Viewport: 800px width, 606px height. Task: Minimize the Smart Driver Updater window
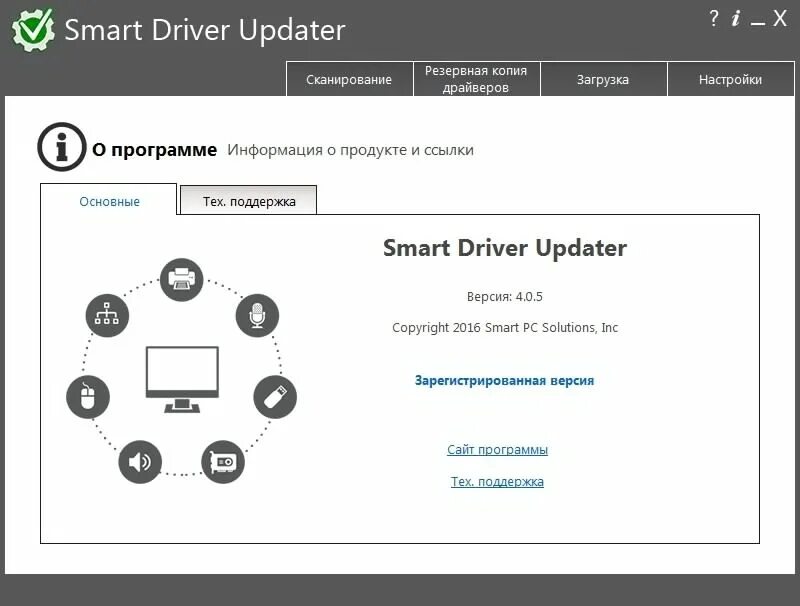click(x=758, y=23)
